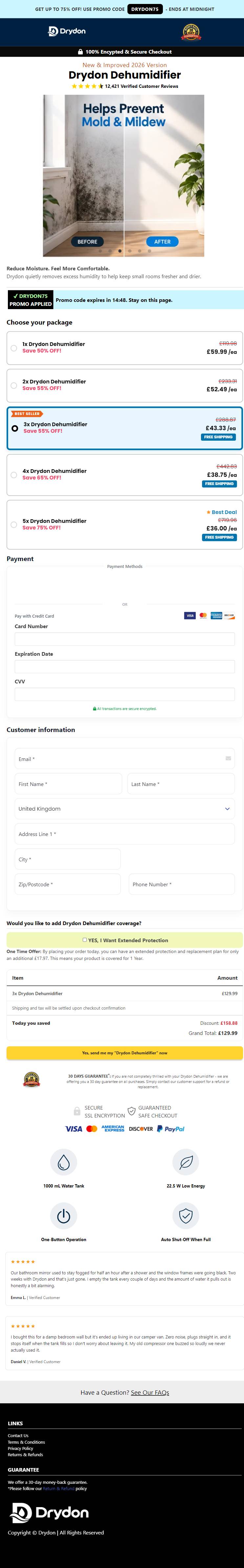
Task: Select the 3x Drydon Dehumidifier best seller package
Action: click(125, 429)
